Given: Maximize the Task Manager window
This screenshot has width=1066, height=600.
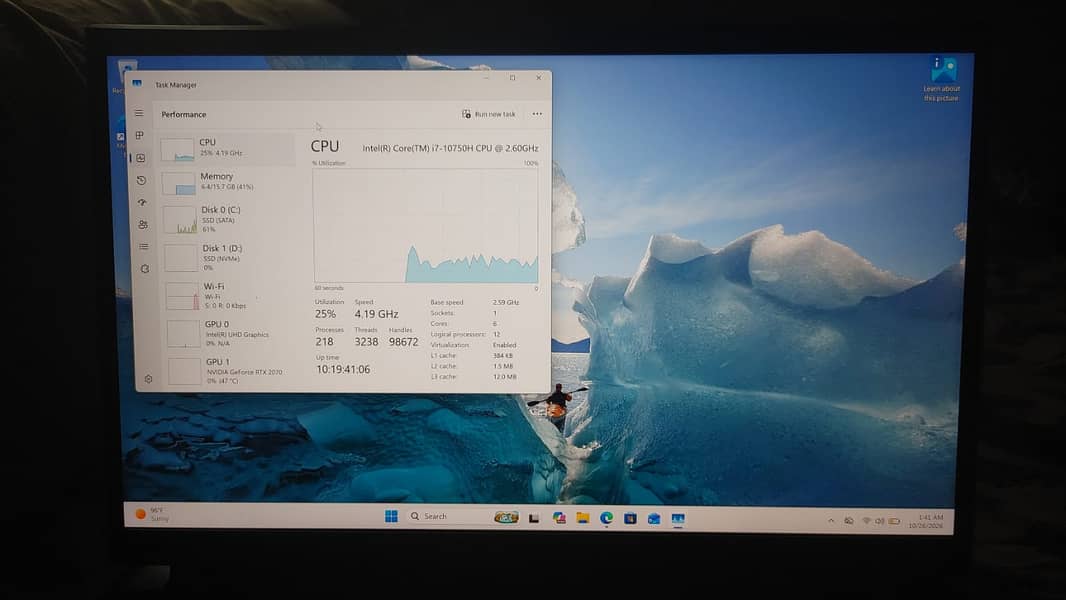Looking at the screenshot, I should [513, 77].
